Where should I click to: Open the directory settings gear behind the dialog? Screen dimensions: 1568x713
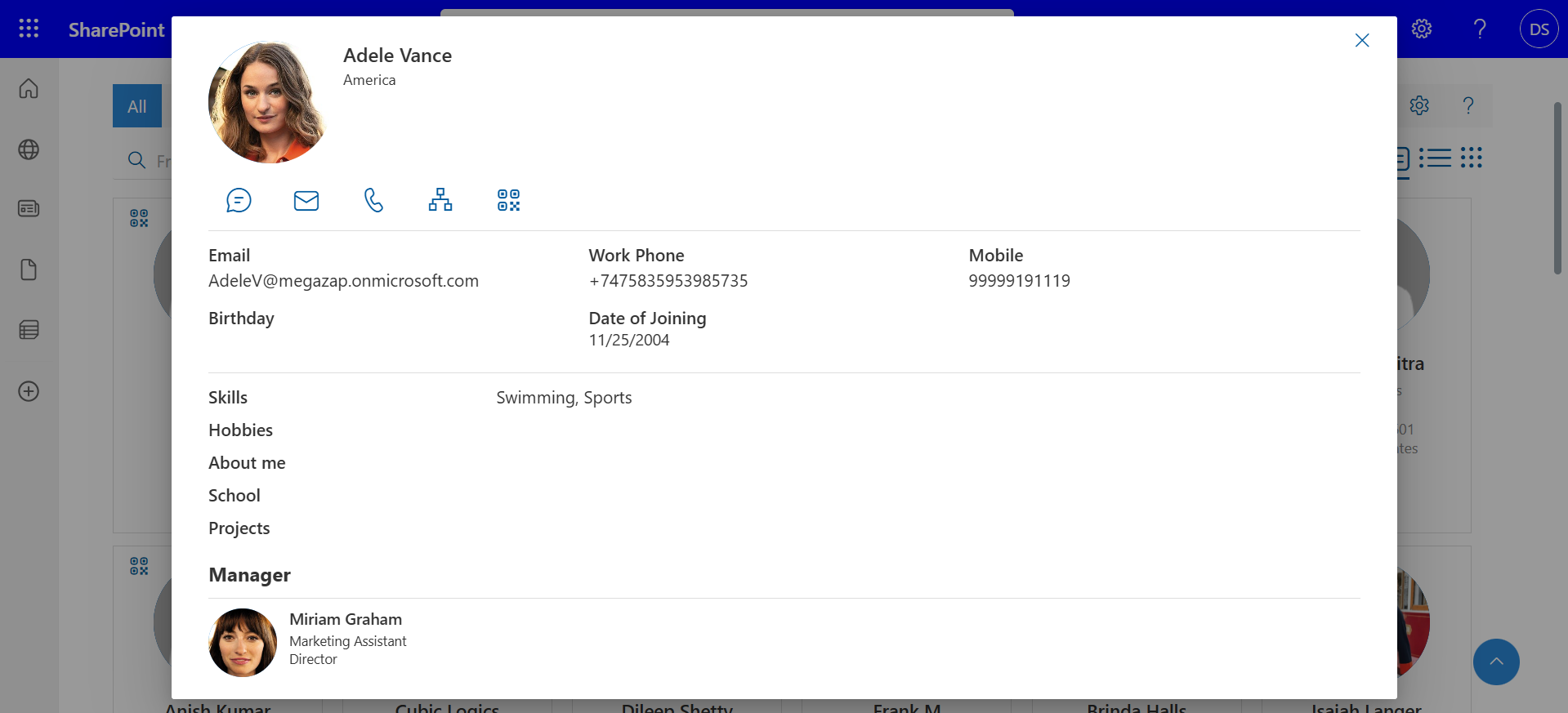1419,105
